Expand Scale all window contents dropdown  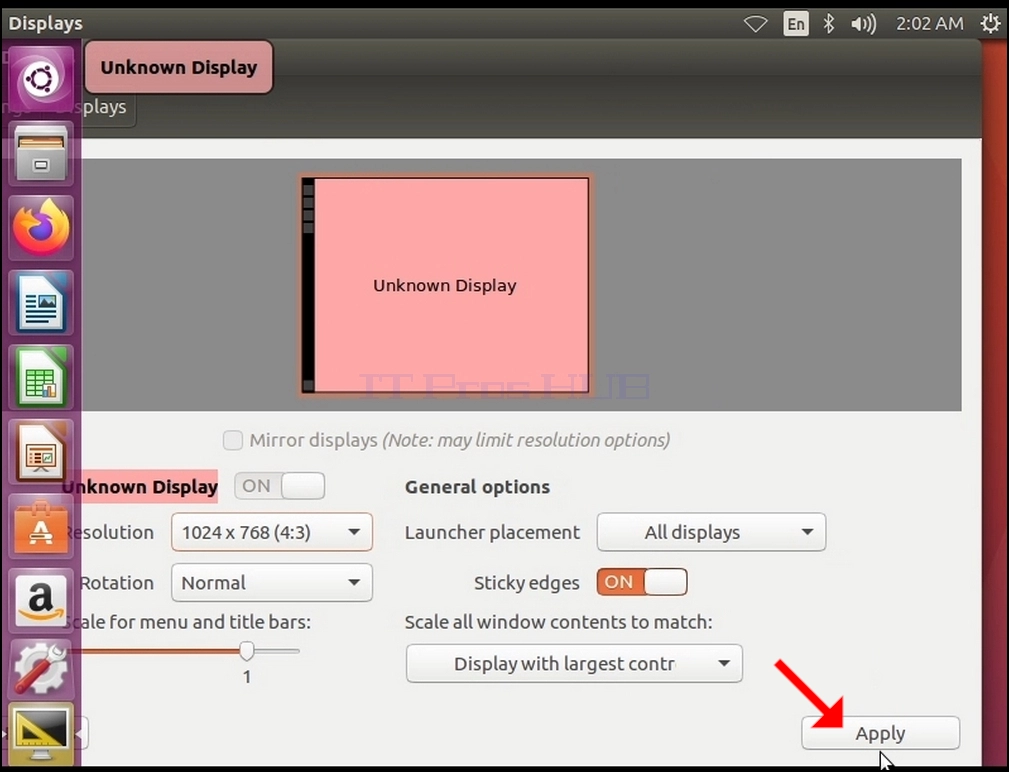pyautogui.click(x=574, y=663)
